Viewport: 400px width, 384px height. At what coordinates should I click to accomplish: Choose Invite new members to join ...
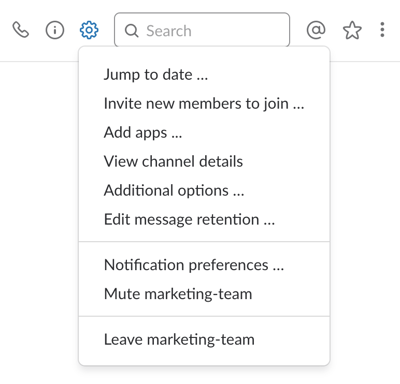click(x=204, y=104)
